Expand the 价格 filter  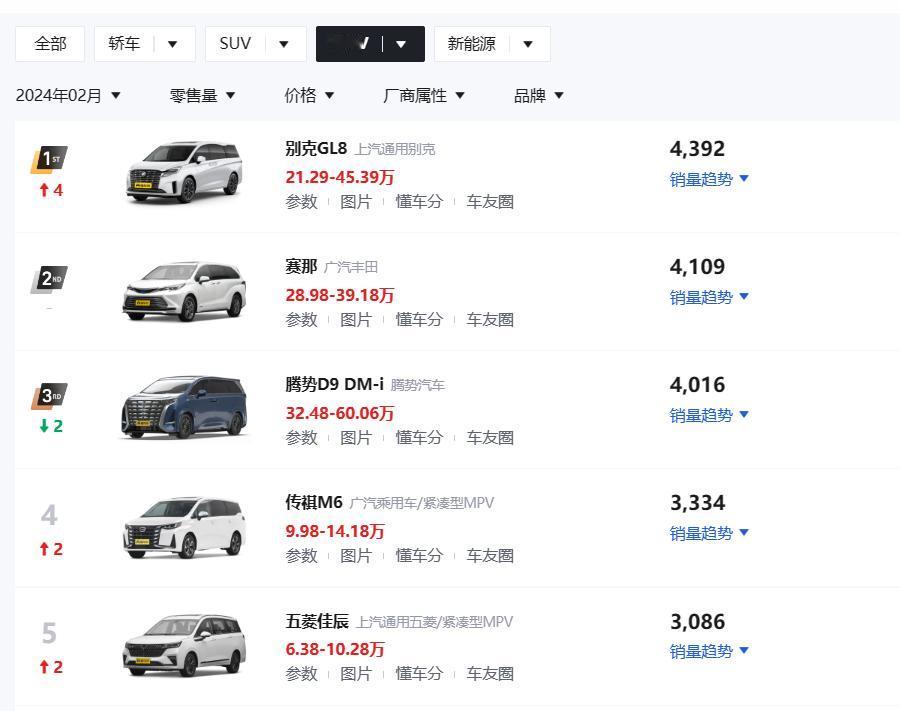pos(309,95)
